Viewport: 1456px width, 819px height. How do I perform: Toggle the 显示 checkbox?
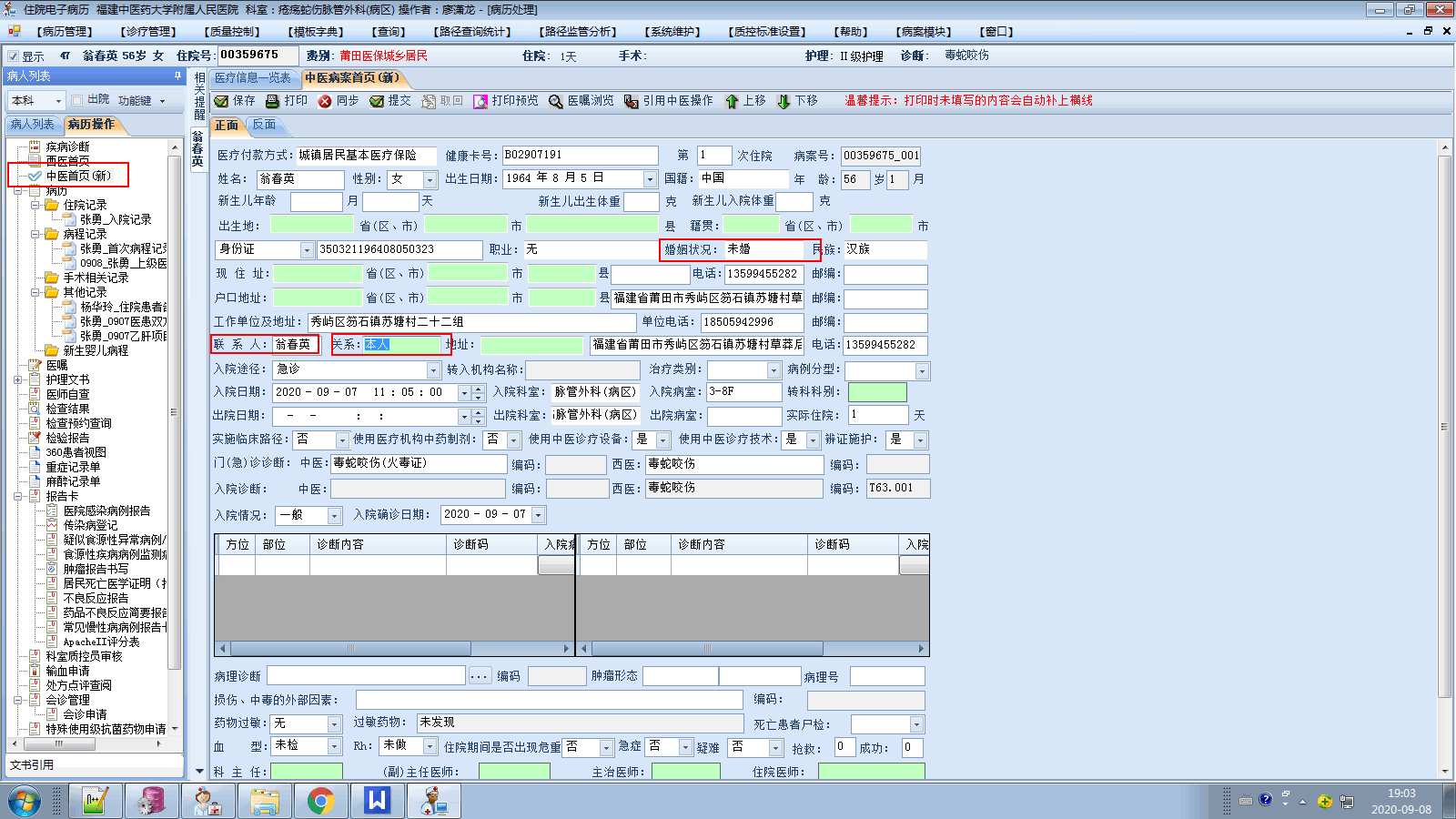click(x=13, y=56)
